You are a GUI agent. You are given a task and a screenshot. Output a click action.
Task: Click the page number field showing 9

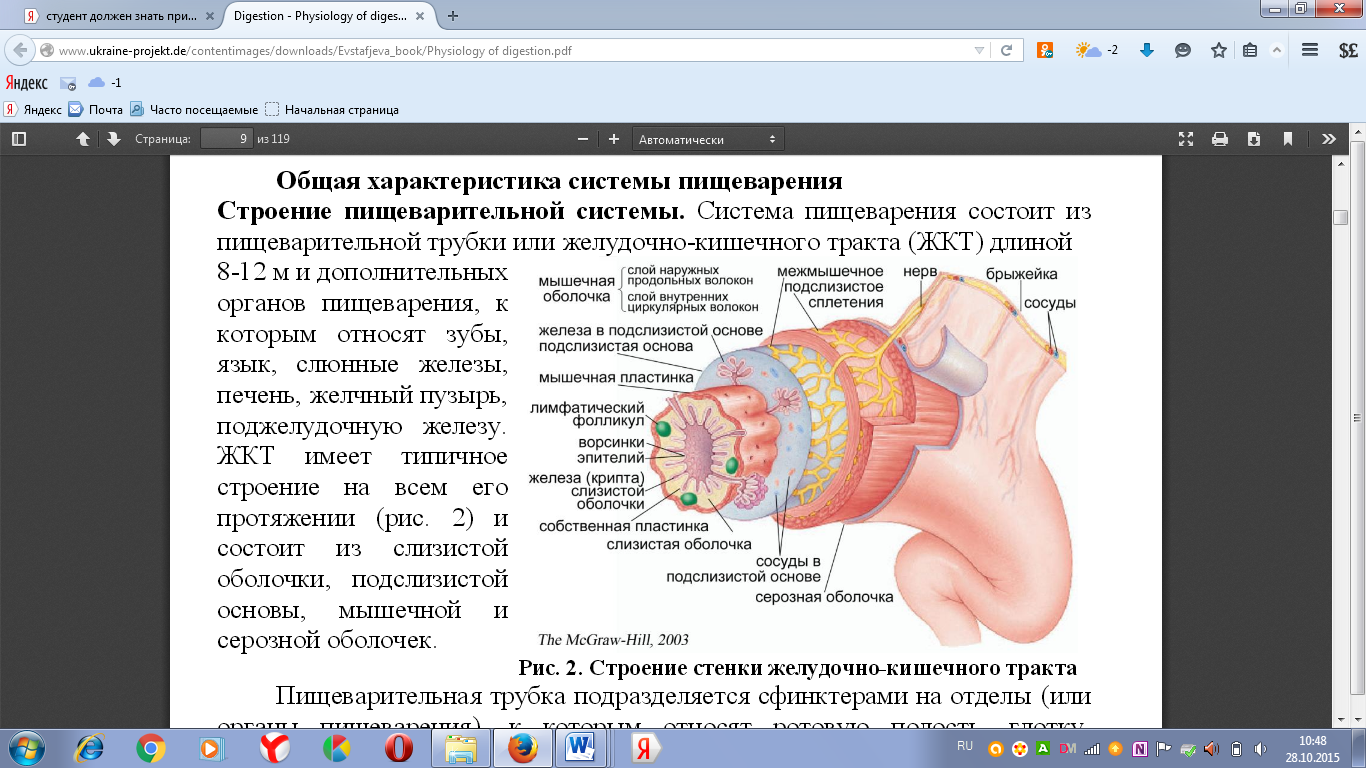226,139
